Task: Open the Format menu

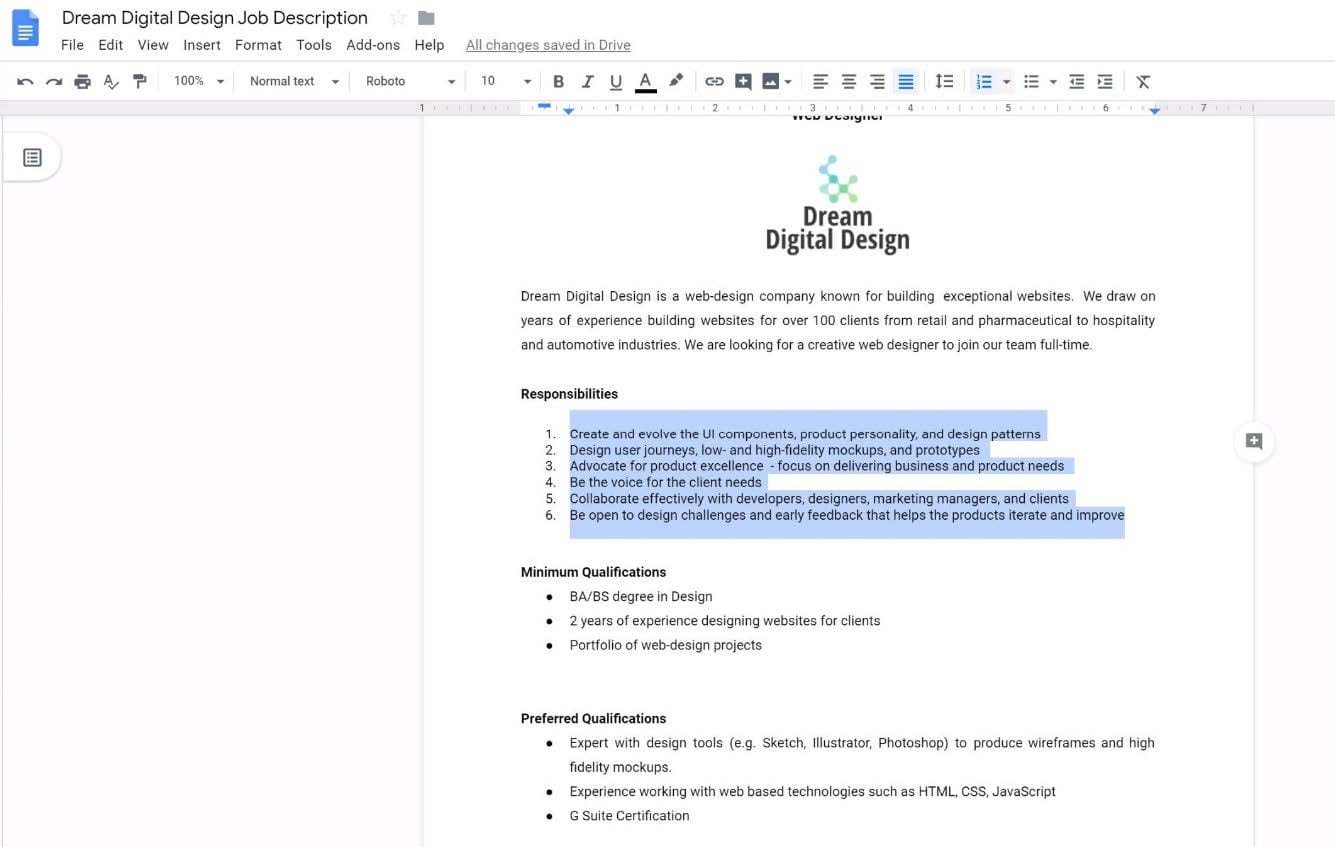Action: point(258,45)
